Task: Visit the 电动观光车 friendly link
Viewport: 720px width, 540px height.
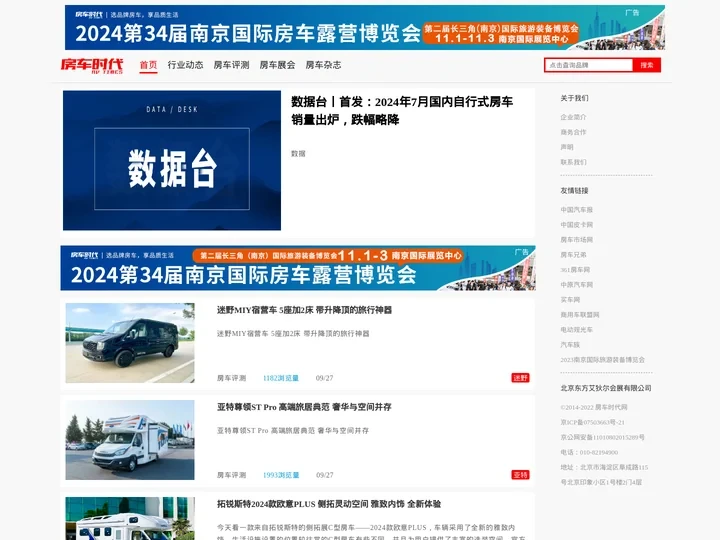Action: coord(576,330)
